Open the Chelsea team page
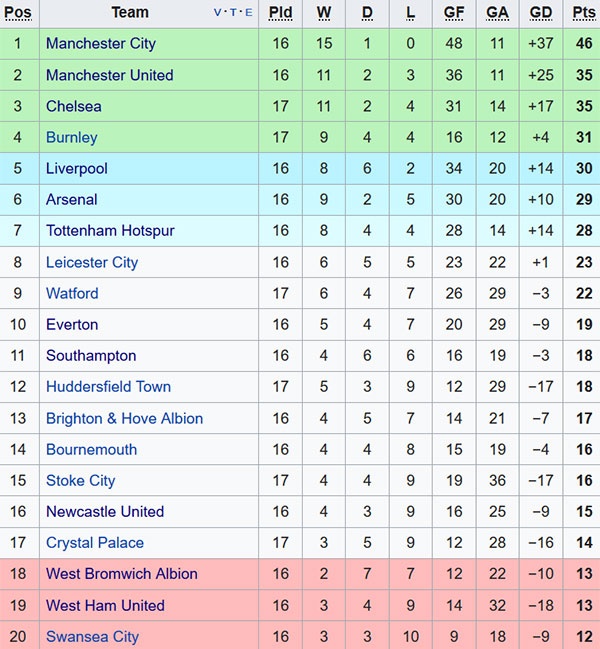 point(73,106)
